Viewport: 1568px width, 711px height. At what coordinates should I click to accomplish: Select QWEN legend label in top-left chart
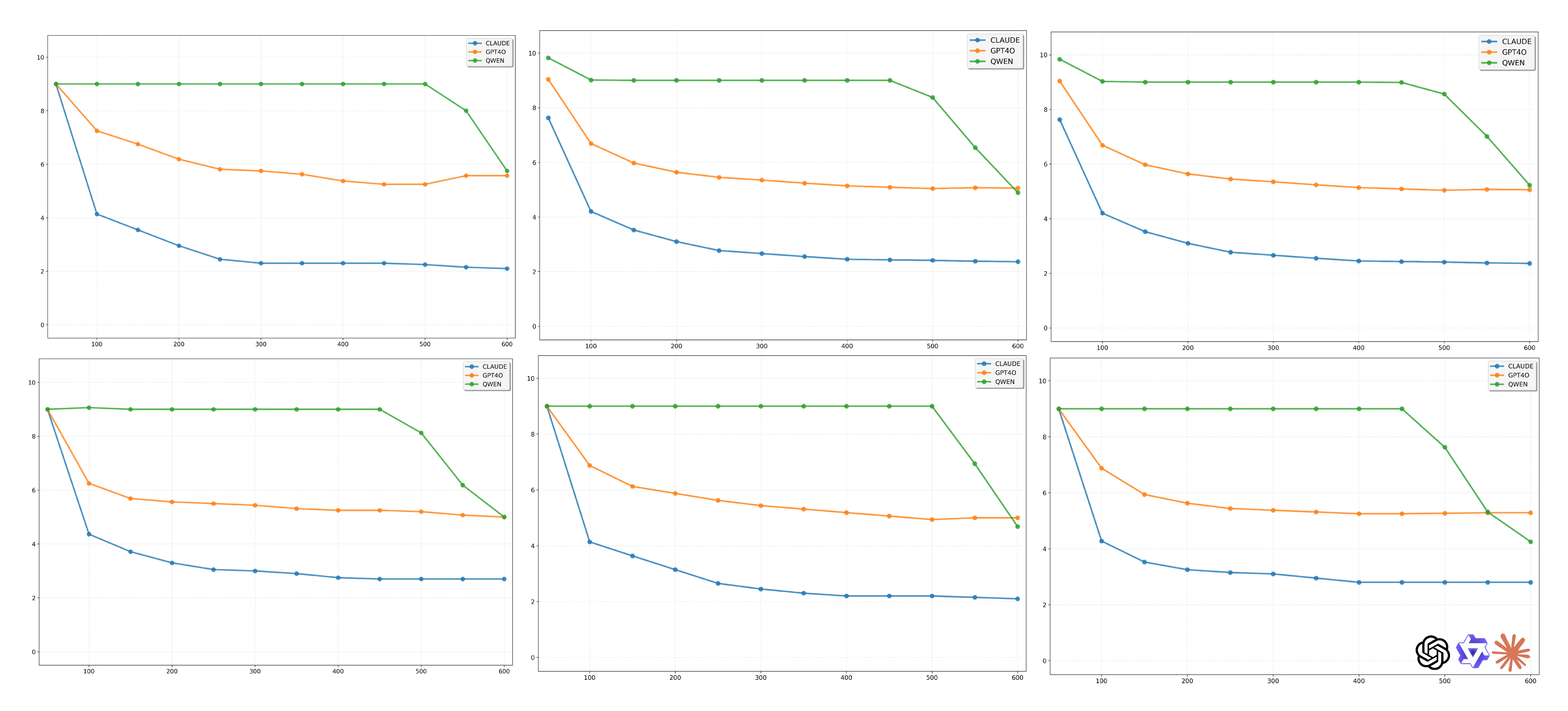point(495,60)
